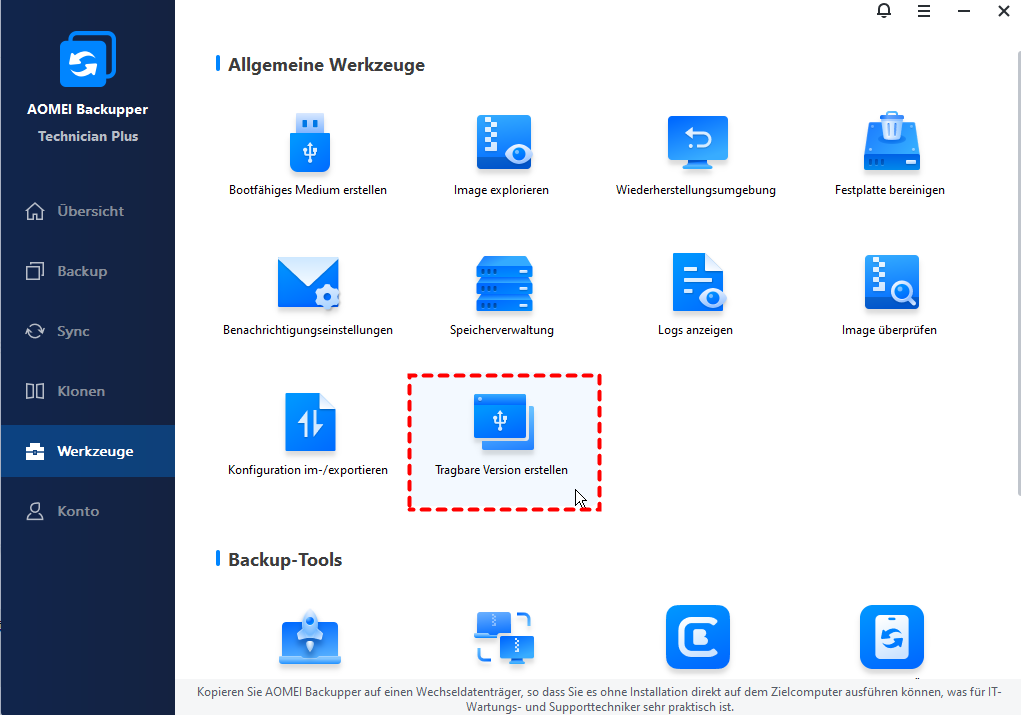1021x715 pixels.
Task: Switch to the Sync section
Action: click(x=88, y=331)
